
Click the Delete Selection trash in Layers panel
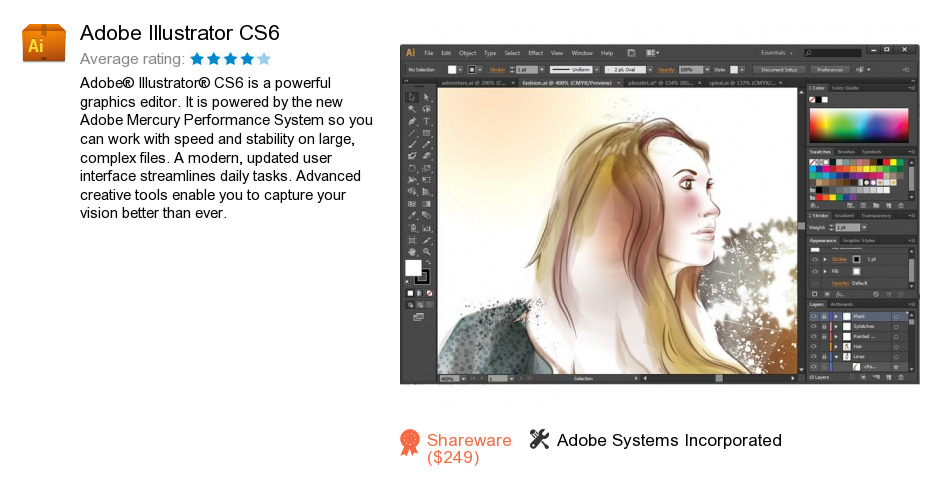901,377
